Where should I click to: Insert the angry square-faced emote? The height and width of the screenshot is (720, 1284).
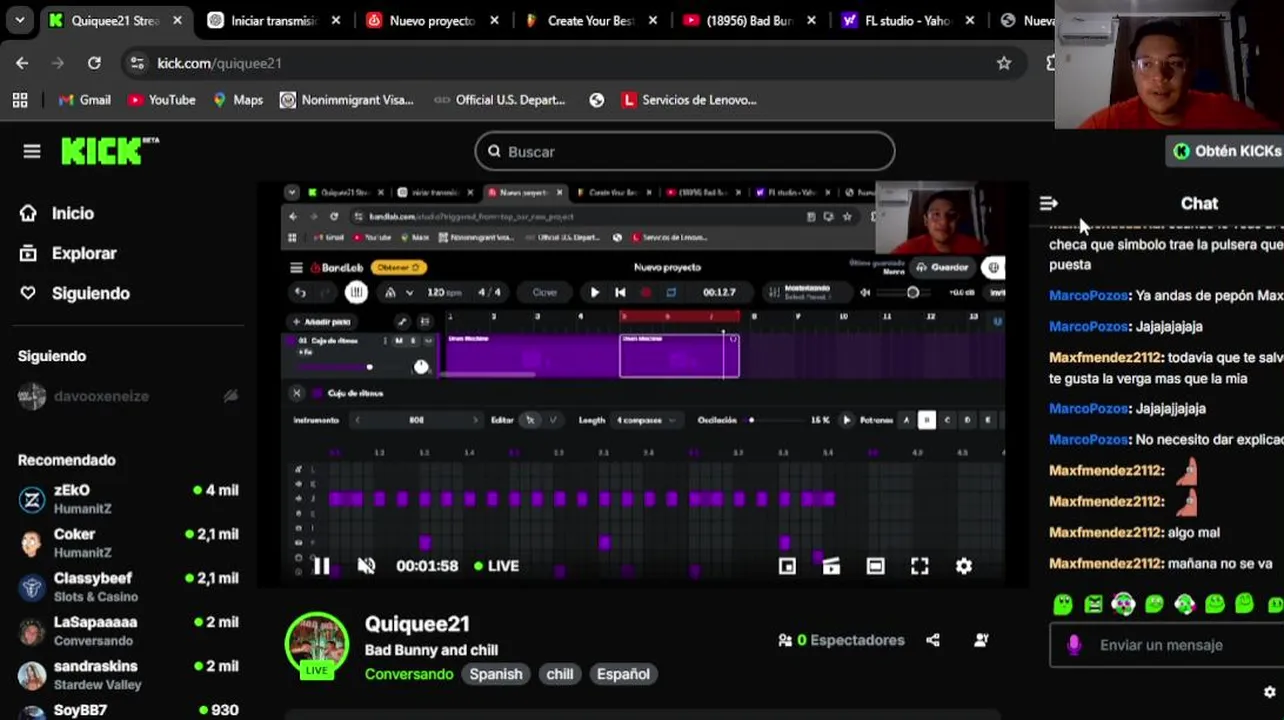(x=1093, y=604)
